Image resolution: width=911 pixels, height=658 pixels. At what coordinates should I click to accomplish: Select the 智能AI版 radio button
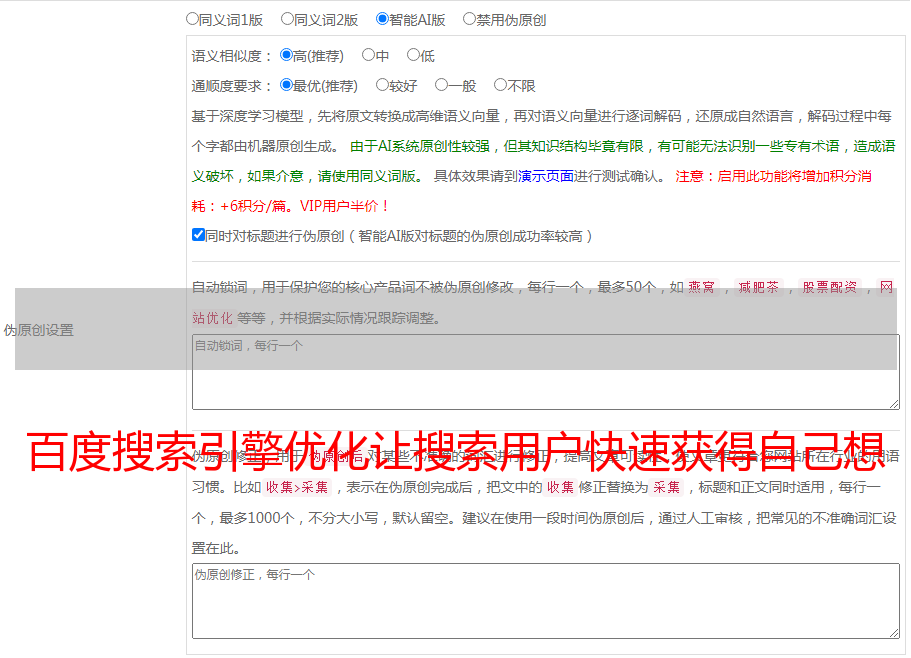tap(382, 19)
